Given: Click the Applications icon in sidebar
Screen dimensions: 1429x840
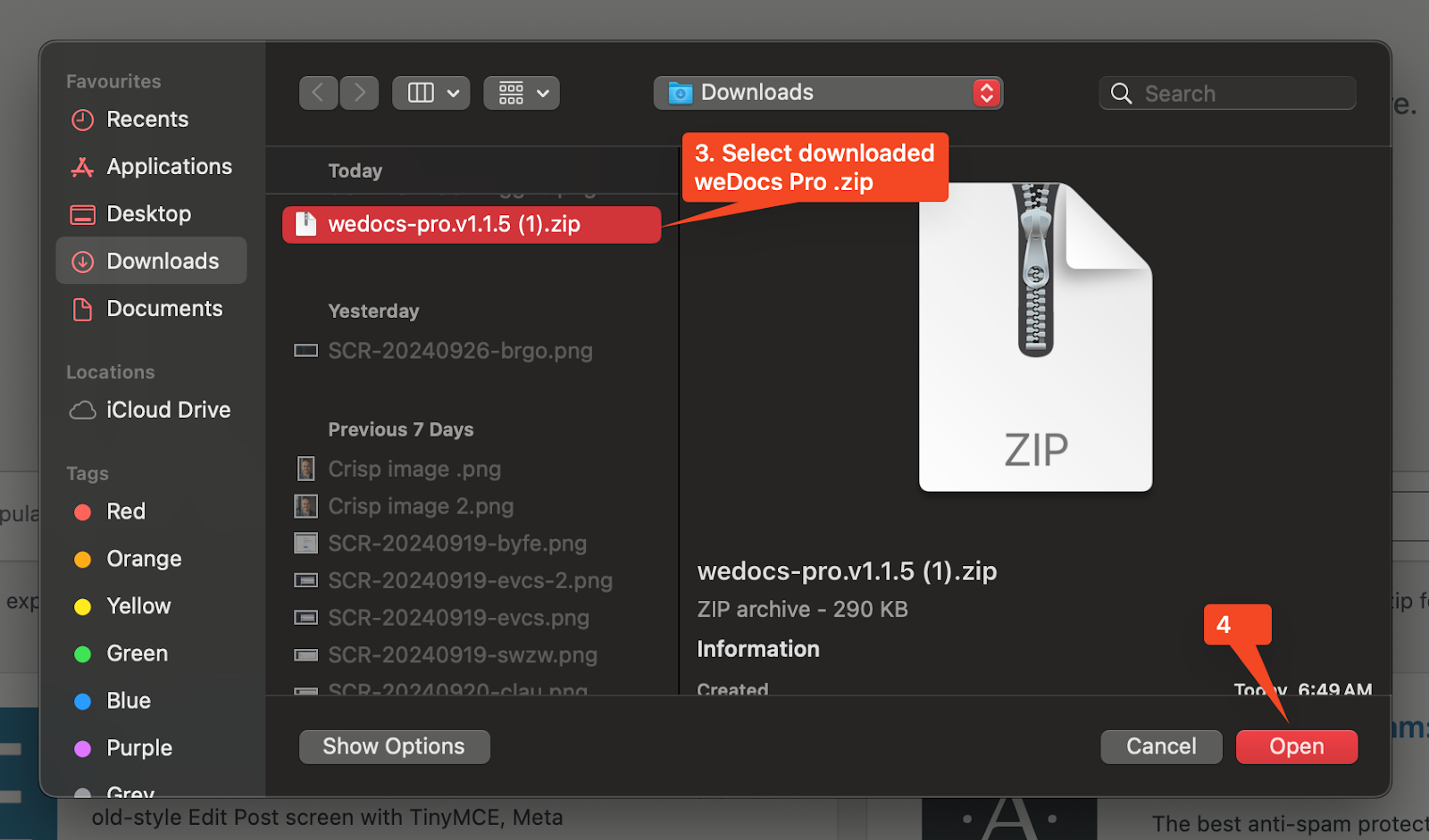Looking at the screenshot, I should pyautogui.click(x=82, y=167).
